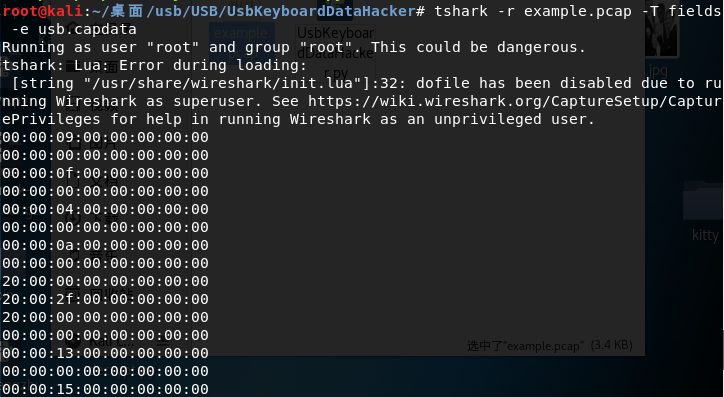Select the Kali L... volume in sidebar
Screen dimensions: 724x397
pyautogui.click(x=105, y=342)
